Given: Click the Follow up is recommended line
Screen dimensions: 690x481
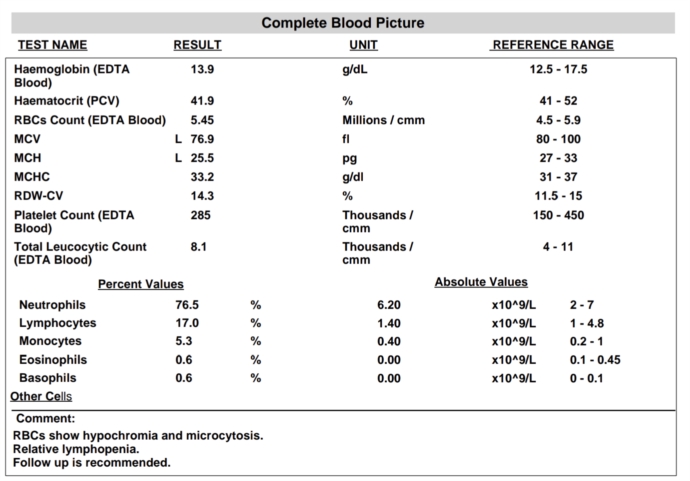Looking at the screenshot, I should click(x=92, y=463).
